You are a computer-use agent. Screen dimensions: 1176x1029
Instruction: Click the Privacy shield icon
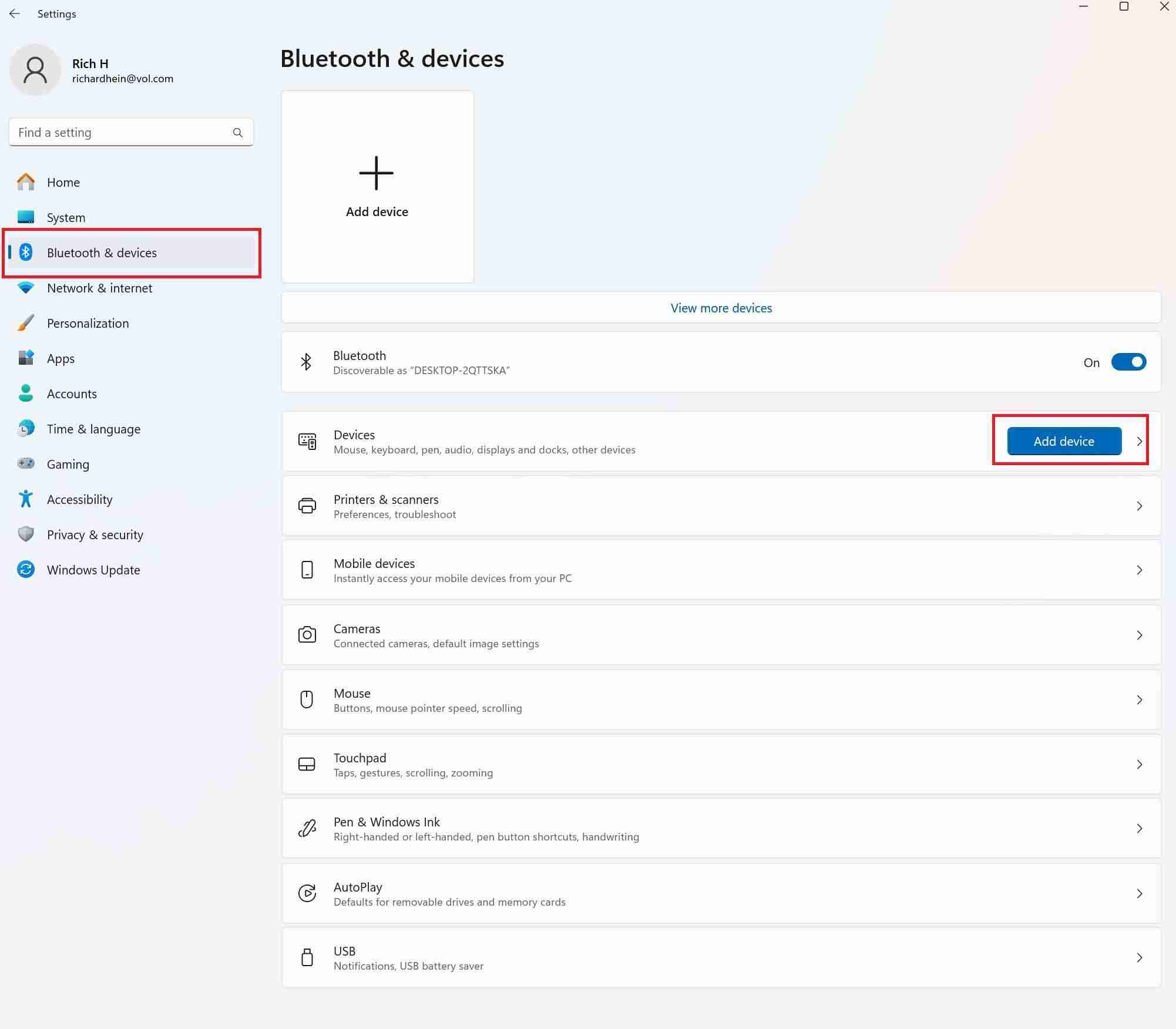click(26, 534)
